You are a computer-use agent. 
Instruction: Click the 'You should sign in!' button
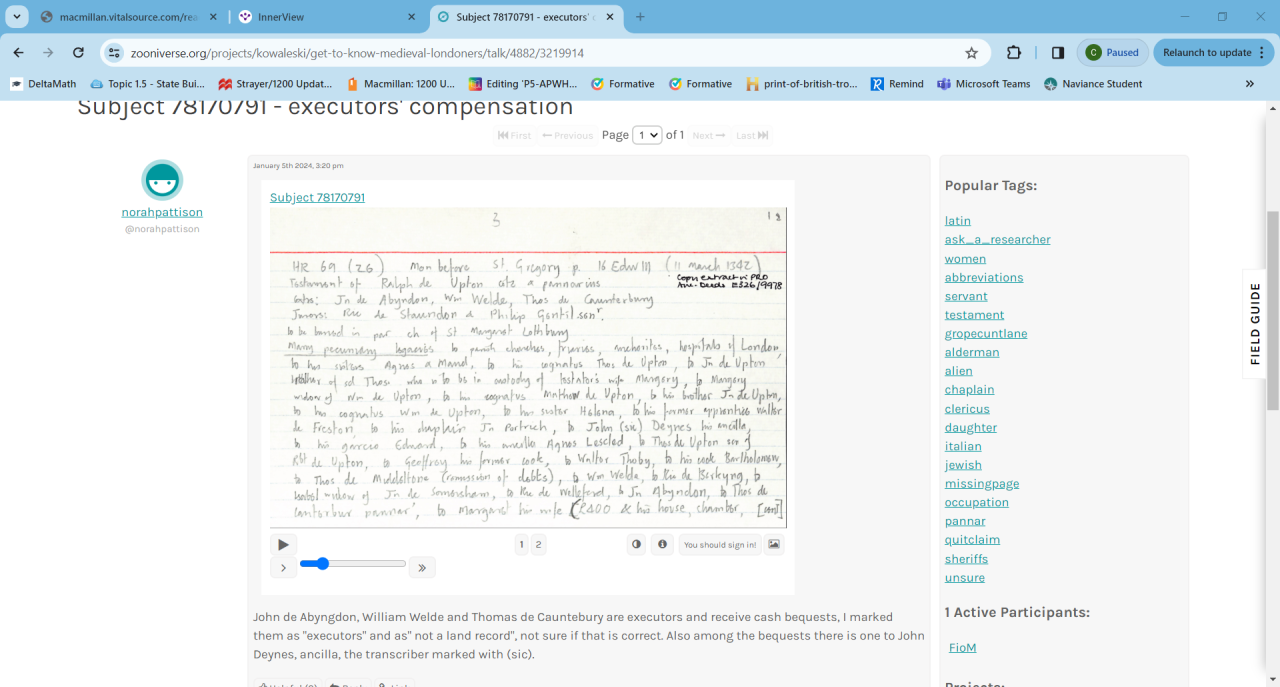tap(720, 544)
